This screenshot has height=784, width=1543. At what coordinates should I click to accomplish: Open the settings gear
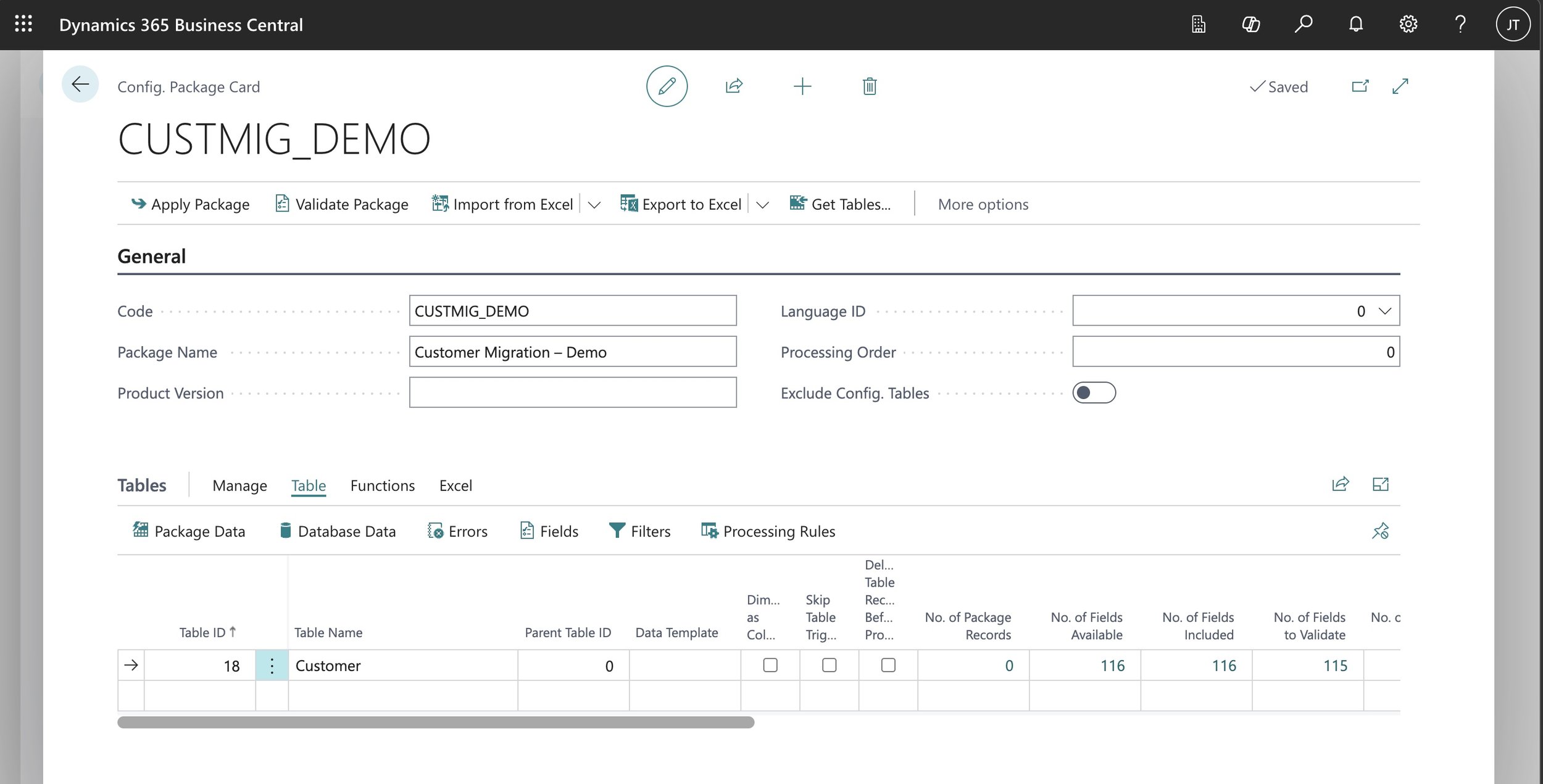click(x=1408, y=24)
